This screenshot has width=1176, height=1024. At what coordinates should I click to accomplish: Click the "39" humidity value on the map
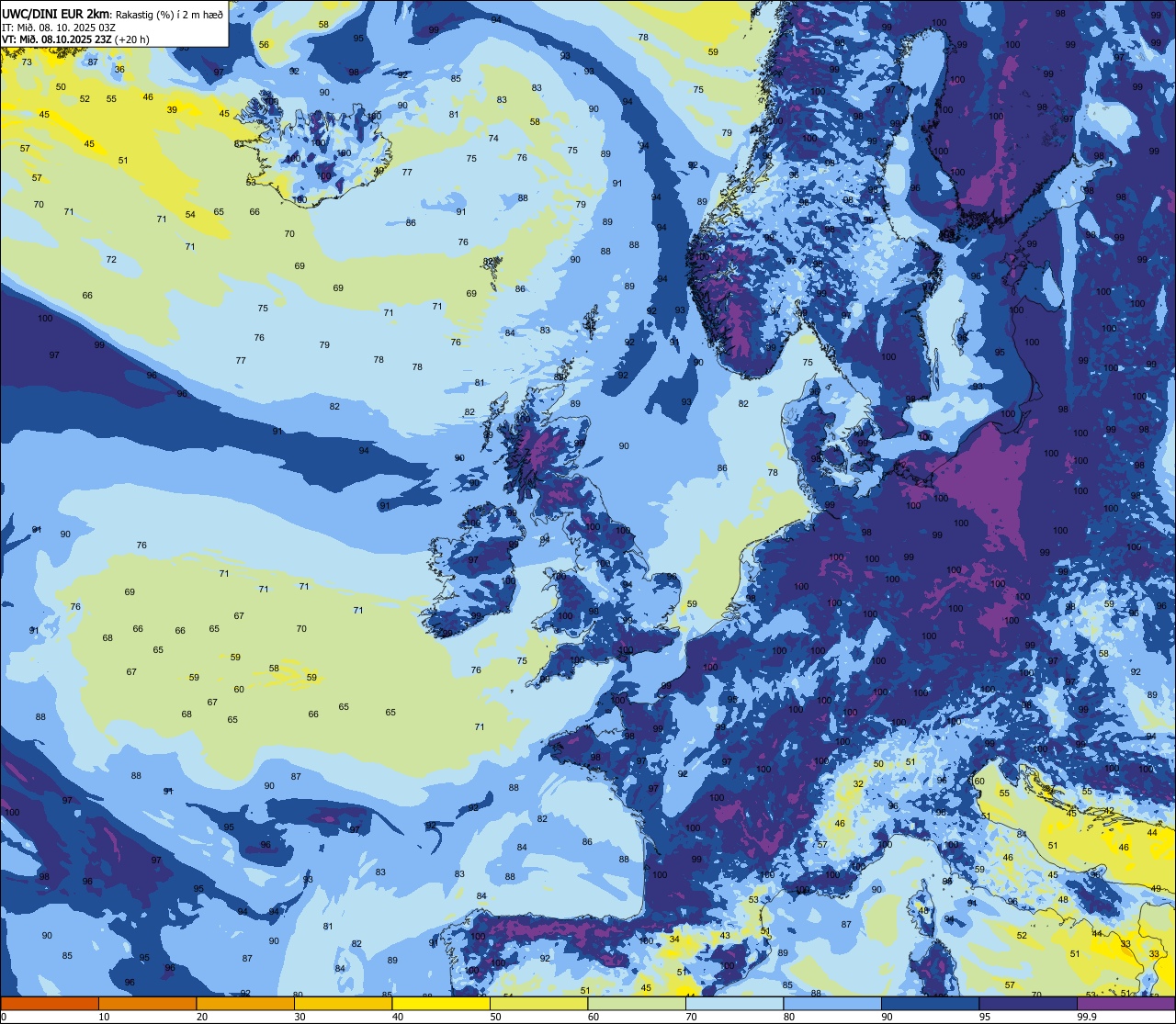coord(172,110)
